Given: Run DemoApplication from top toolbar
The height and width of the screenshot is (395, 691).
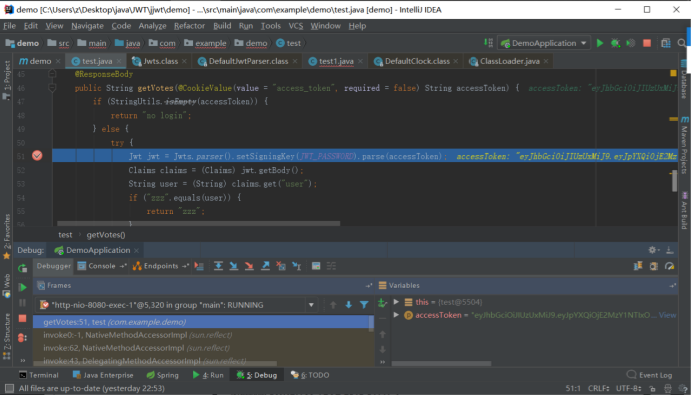Looking at the screenshot, I should coord(600,43).
